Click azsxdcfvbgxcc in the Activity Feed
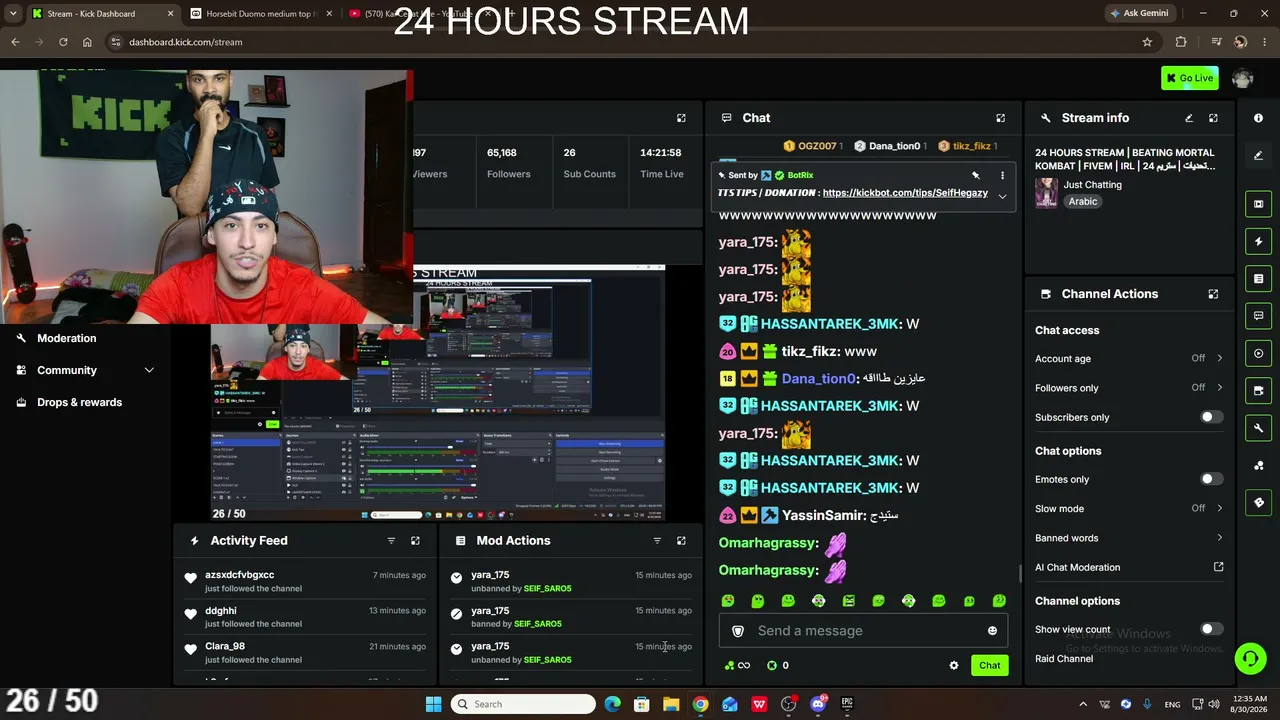This screenshot has height=720, width=1280. click(x=239, y=575)
